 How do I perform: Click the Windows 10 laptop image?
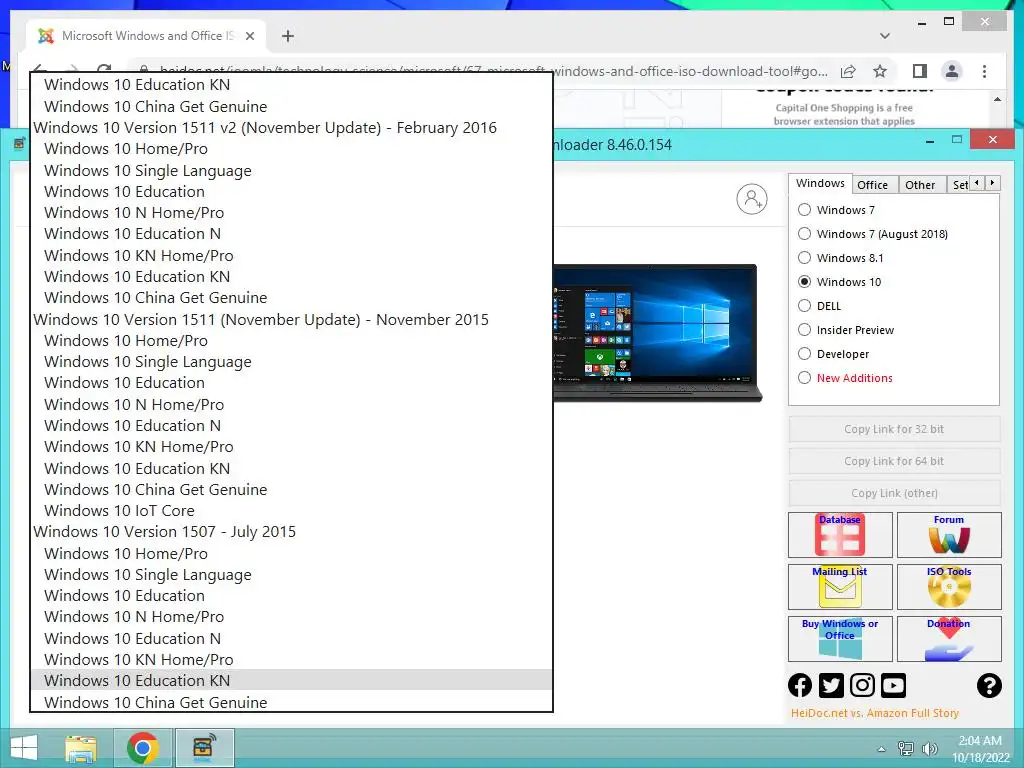pyautogui.click(x=656, y=332)
